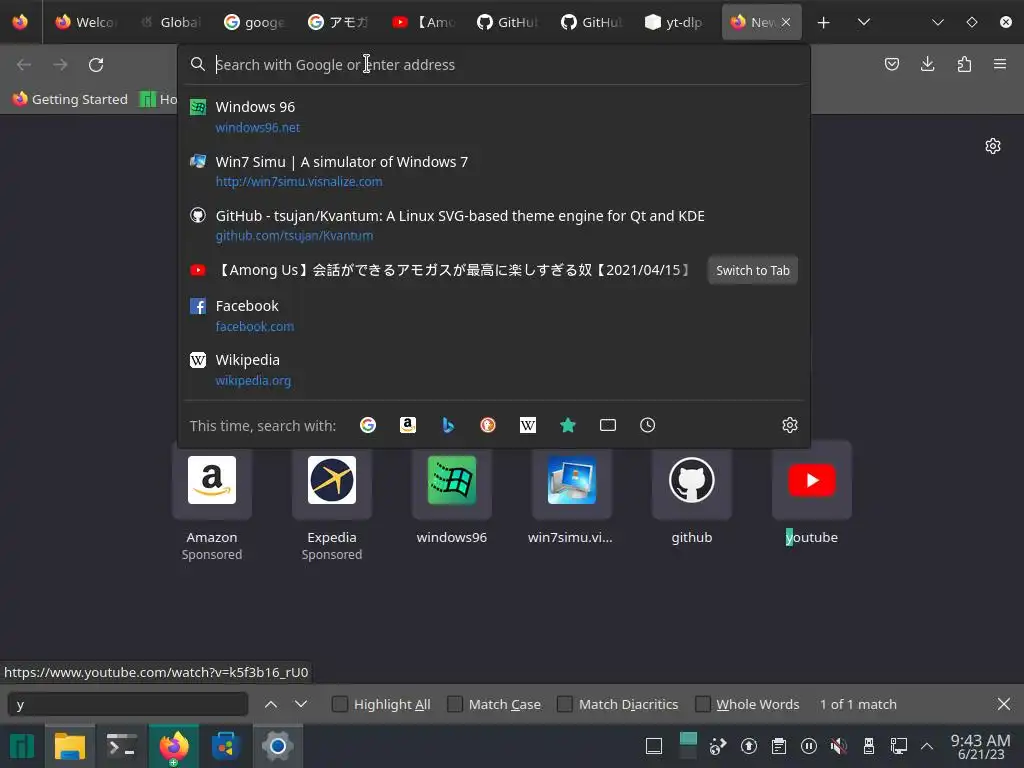Open Getting Started bookmark

[x=70, y=99]
